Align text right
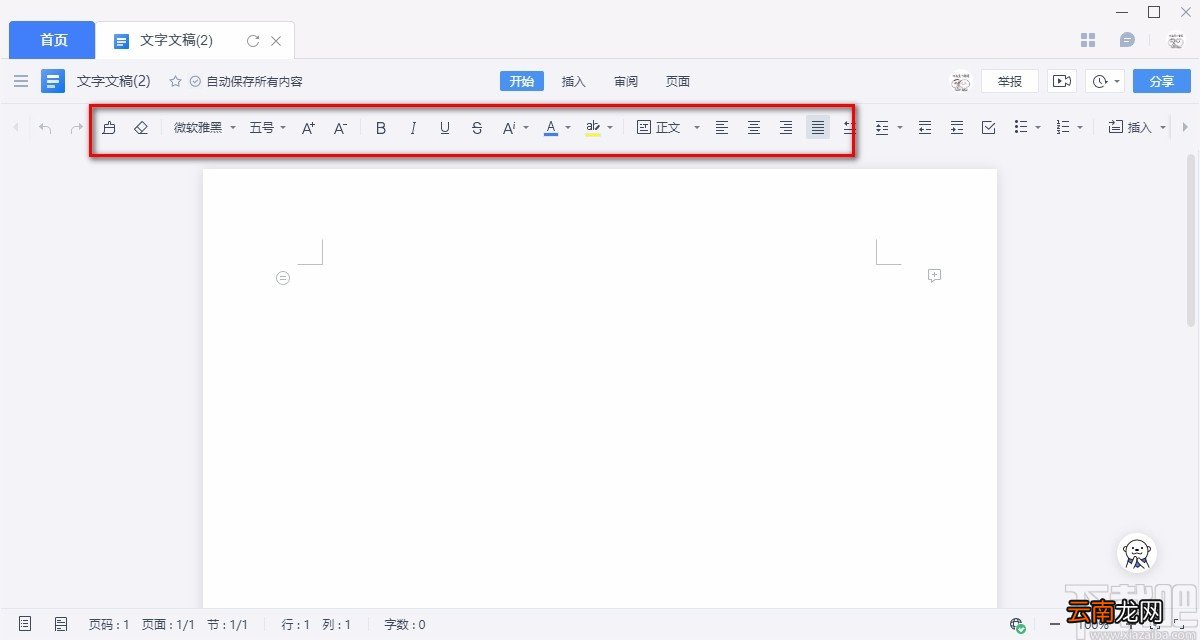The image size is (1200, 640). pyautogui.click(x=786, y=128)
